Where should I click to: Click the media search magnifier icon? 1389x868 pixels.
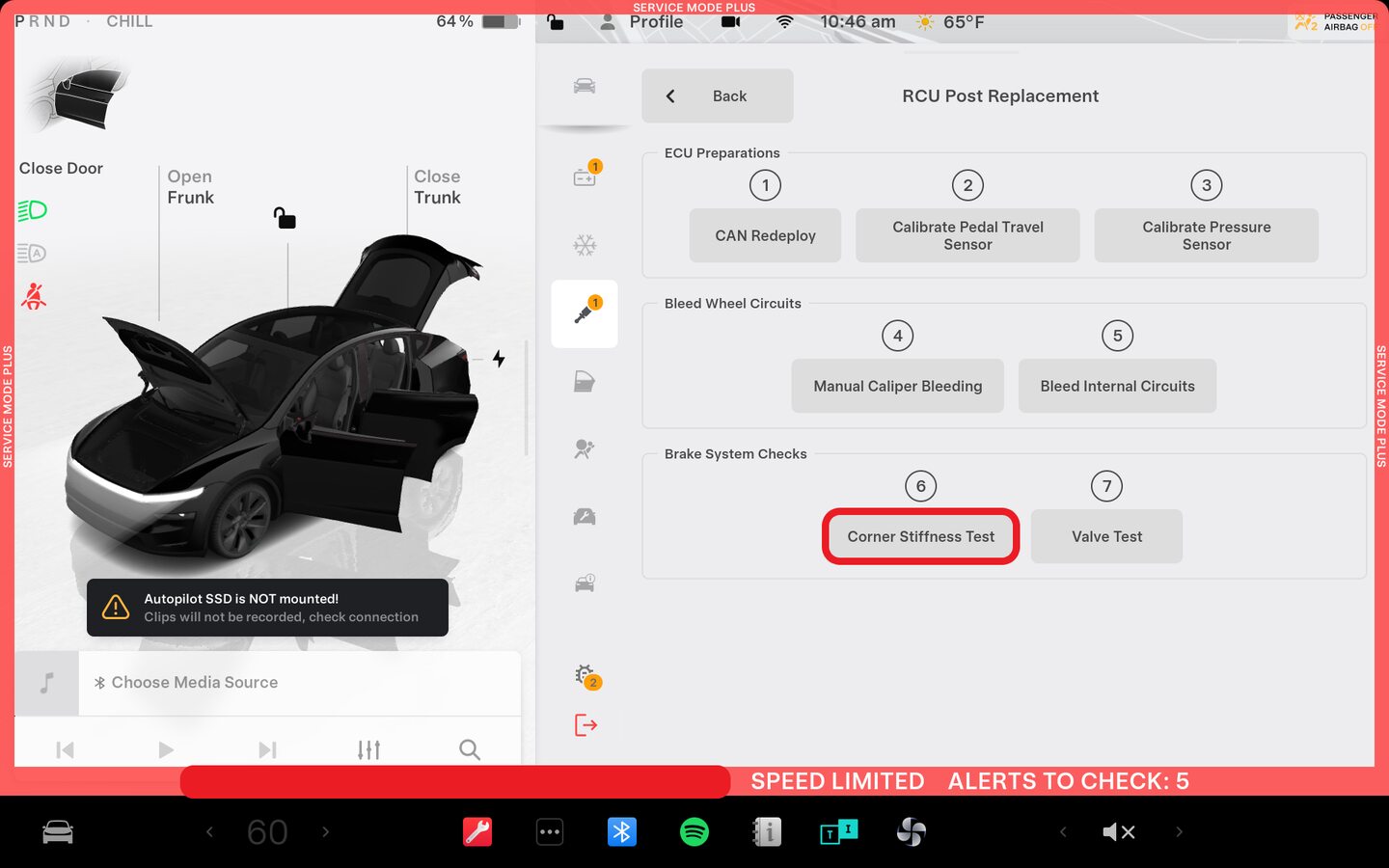click(470, 749)
